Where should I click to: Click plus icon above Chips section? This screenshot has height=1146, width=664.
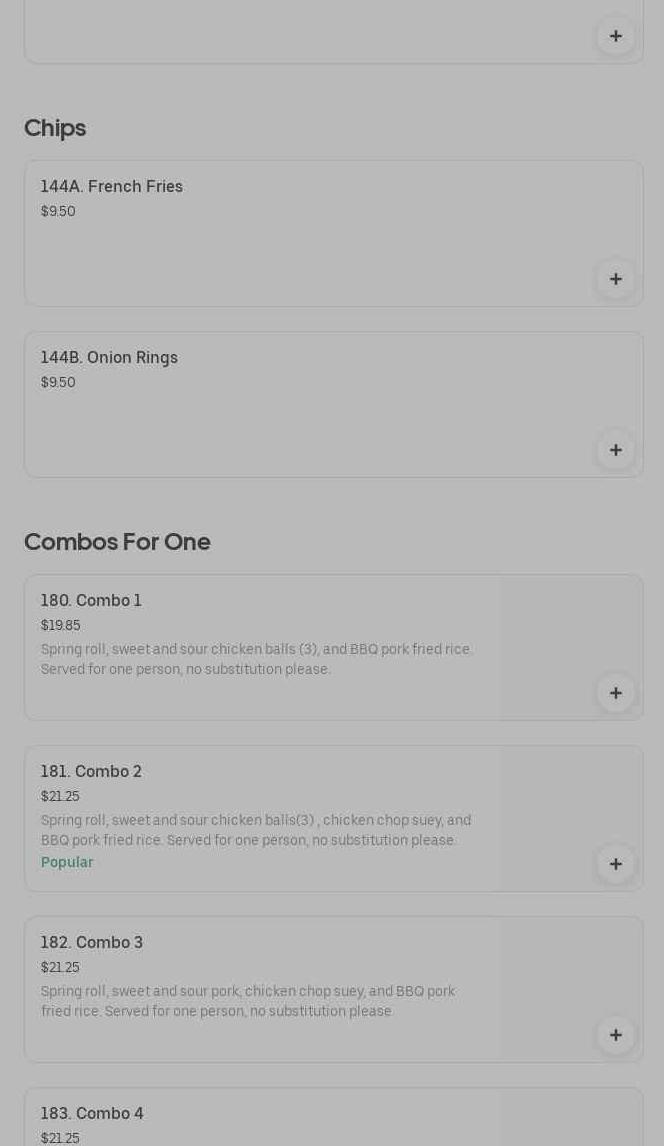click(x=615, y=36)
